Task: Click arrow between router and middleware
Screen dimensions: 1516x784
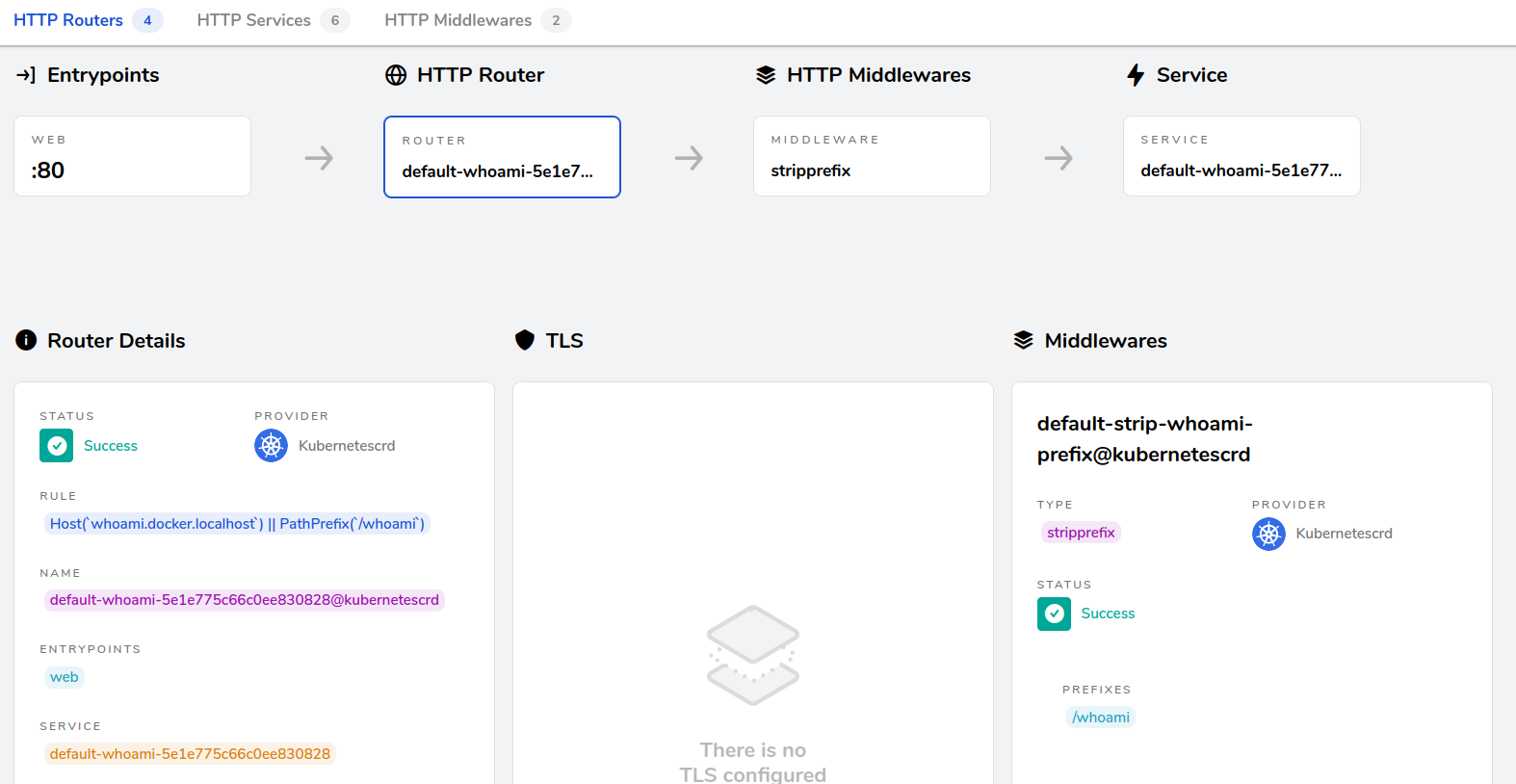Action: 689,158
